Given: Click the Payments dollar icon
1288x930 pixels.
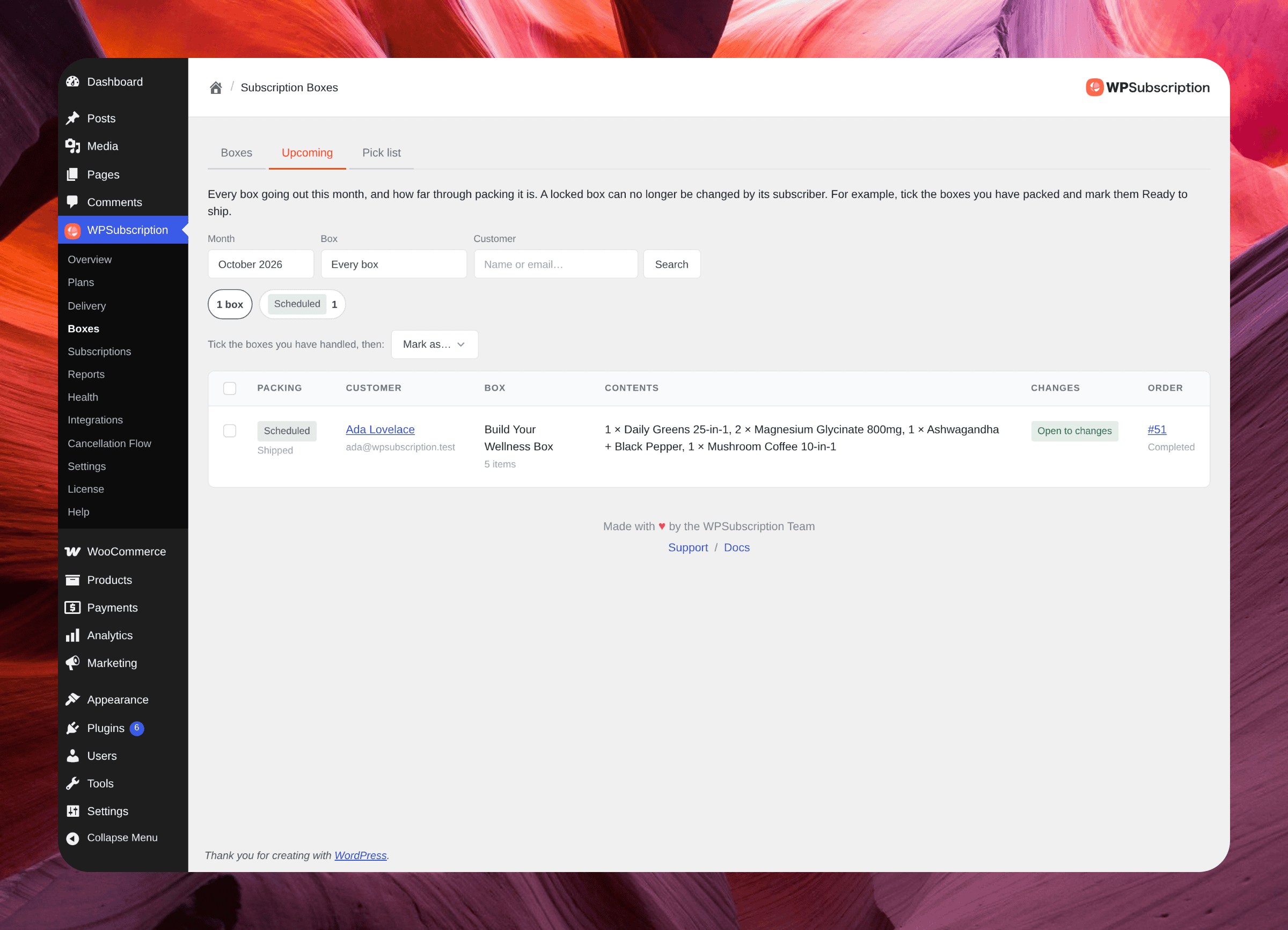Looking at the screenshot, I should [x=72, y=607].
